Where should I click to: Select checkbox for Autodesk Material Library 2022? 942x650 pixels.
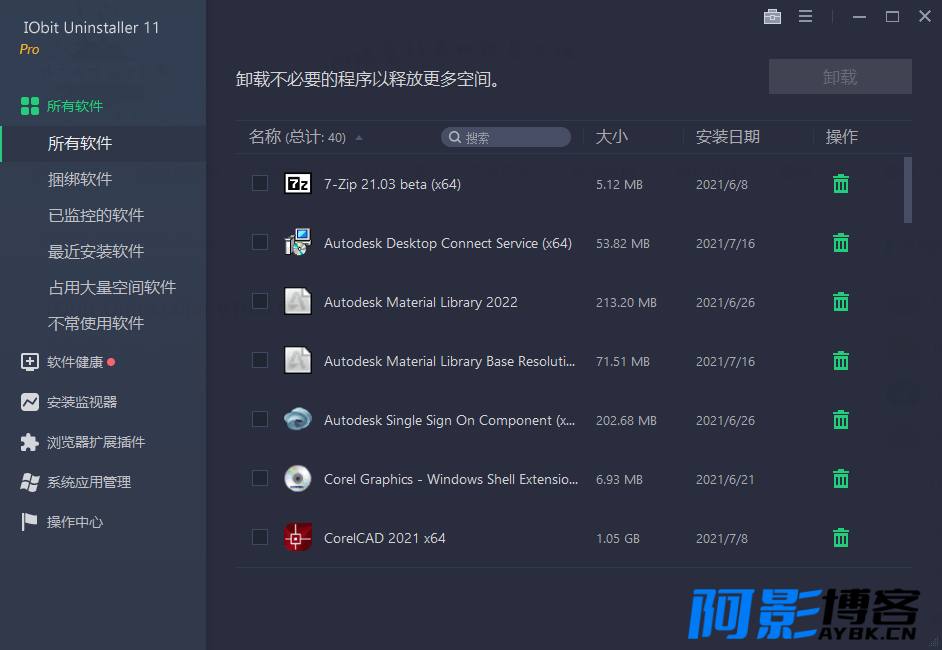(260, 300)
